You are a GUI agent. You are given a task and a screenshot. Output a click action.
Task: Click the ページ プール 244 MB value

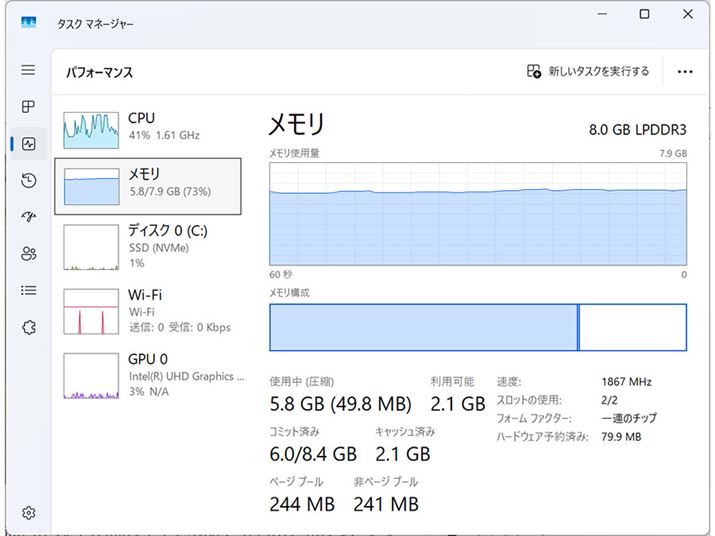[x=302, y=505]
